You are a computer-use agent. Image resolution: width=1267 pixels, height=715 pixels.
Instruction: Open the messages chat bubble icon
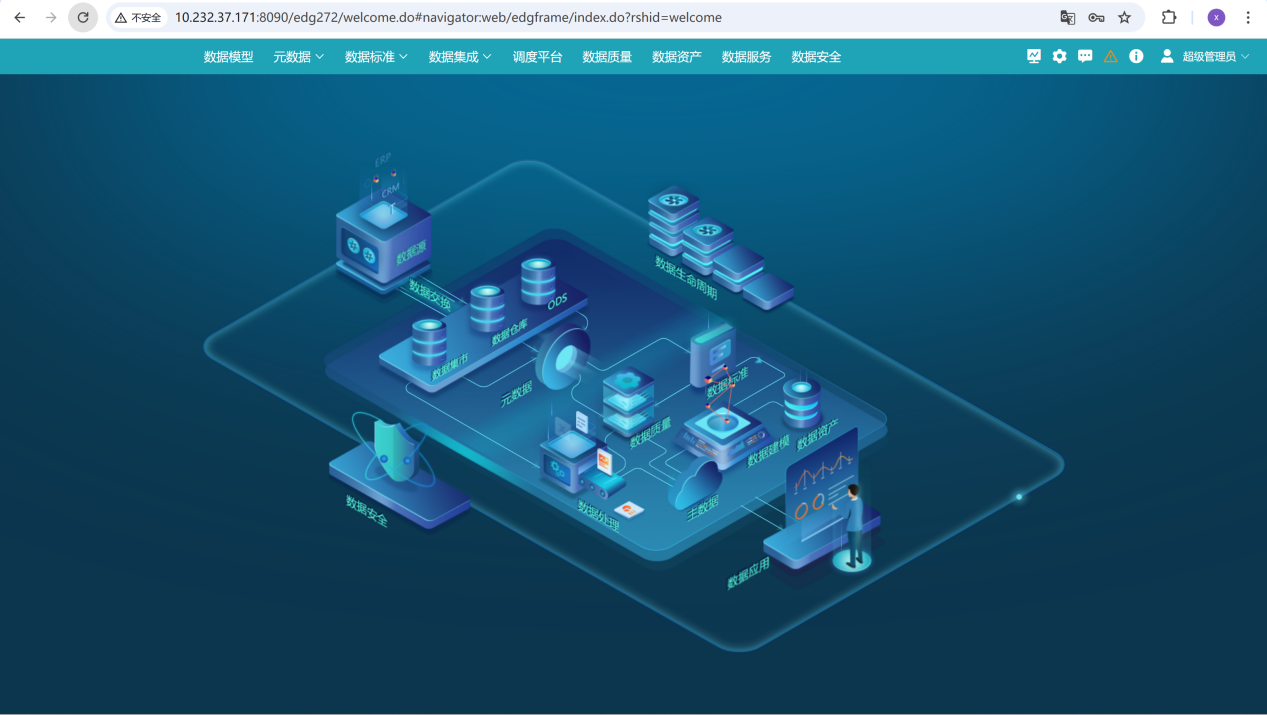coord(1085,57)
